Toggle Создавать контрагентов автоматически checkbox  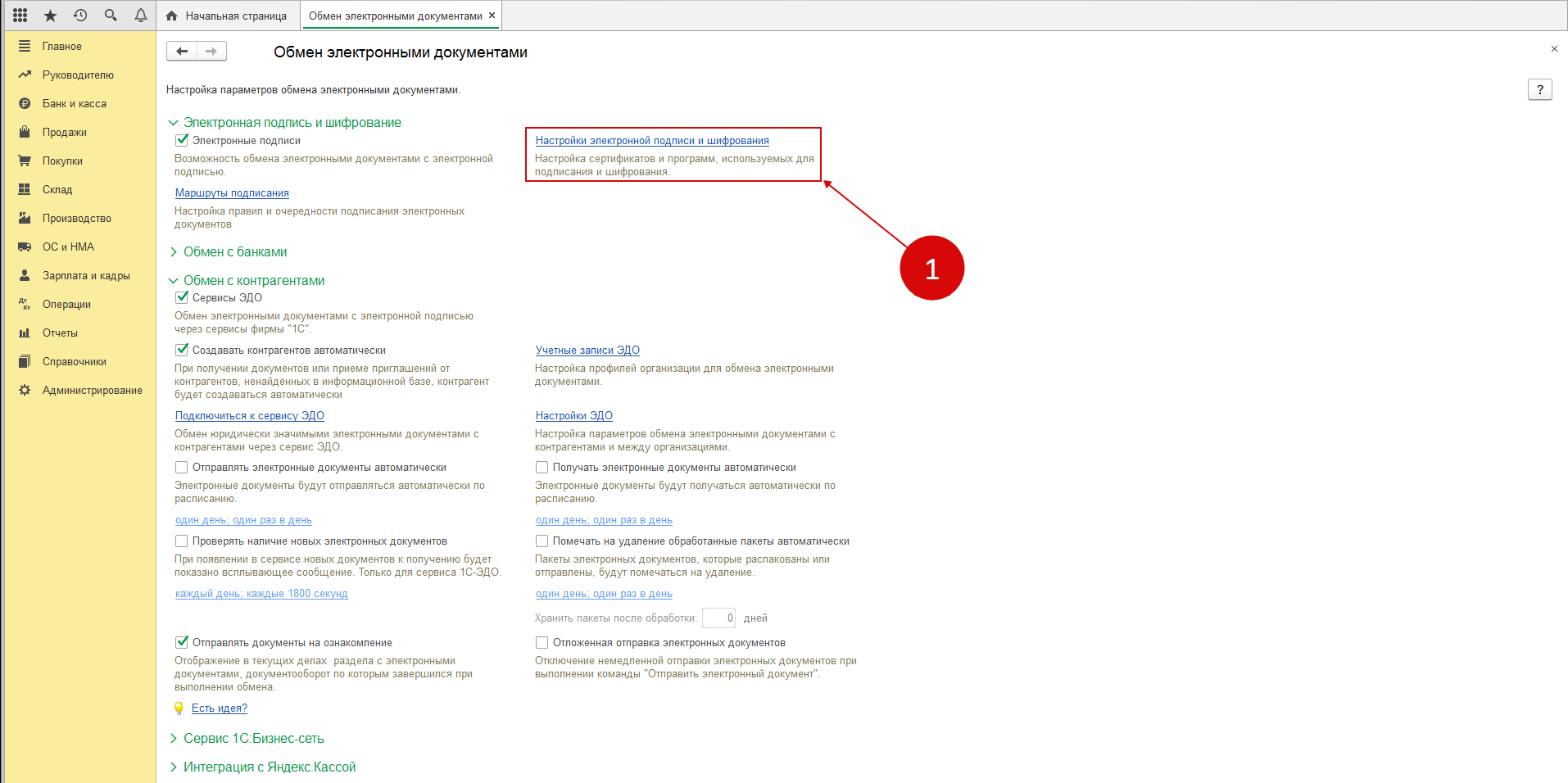[182, 350]
